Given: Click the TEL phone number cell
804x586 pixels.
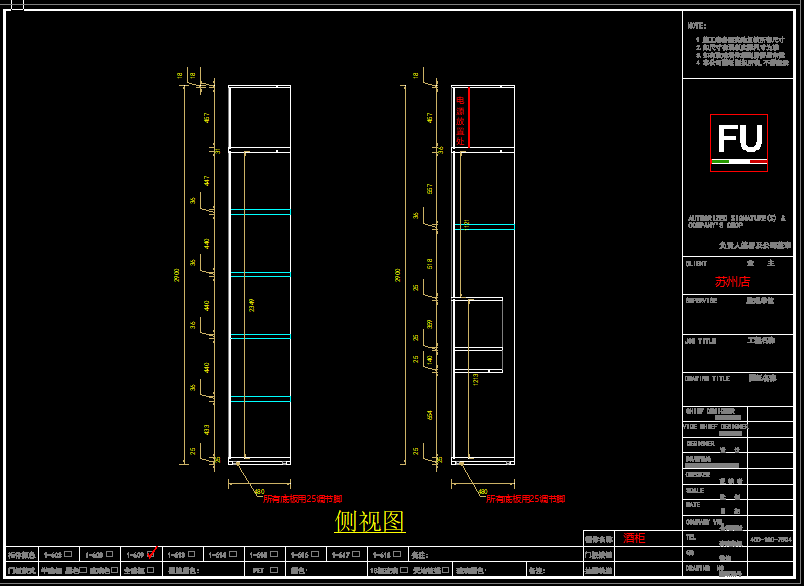Looking at the screenshot, I should click(x=770, y=538).
